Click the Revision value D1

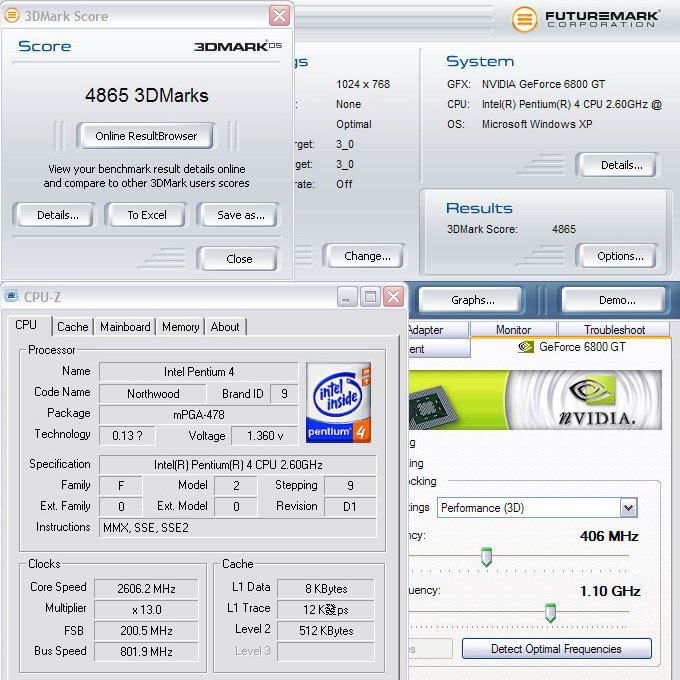(x=350, y=507)
